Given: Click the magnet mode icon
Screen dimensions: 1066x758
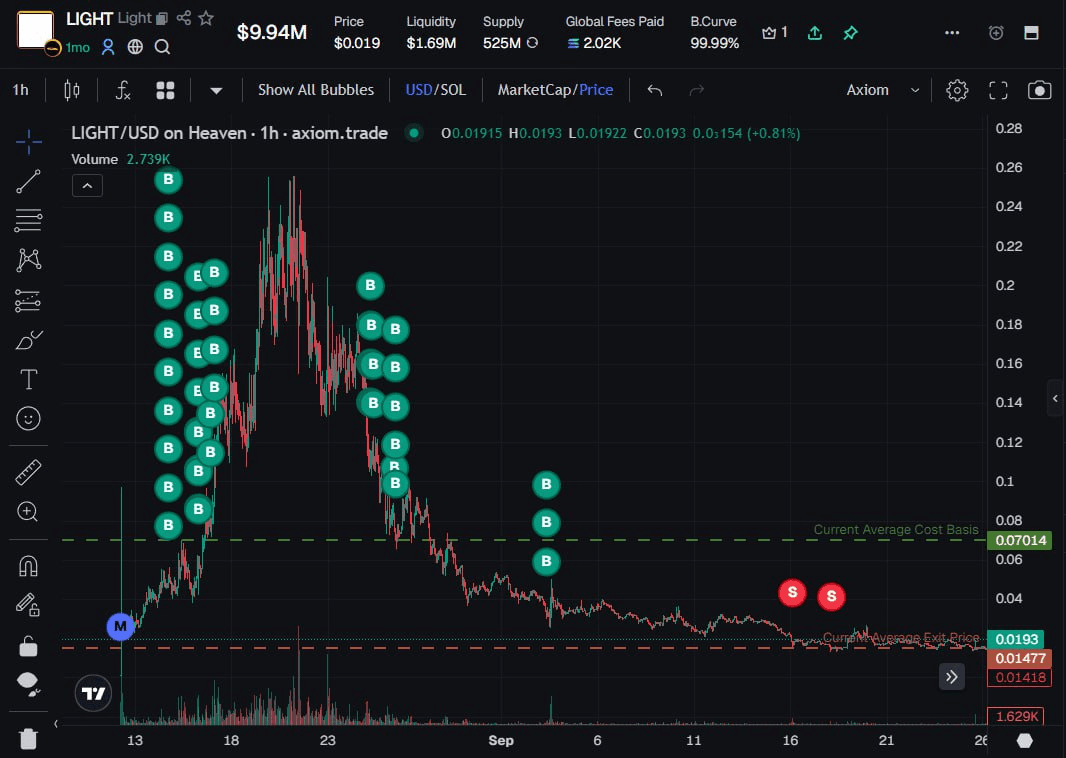Looking at the screenshot, I should coord(28,566).
